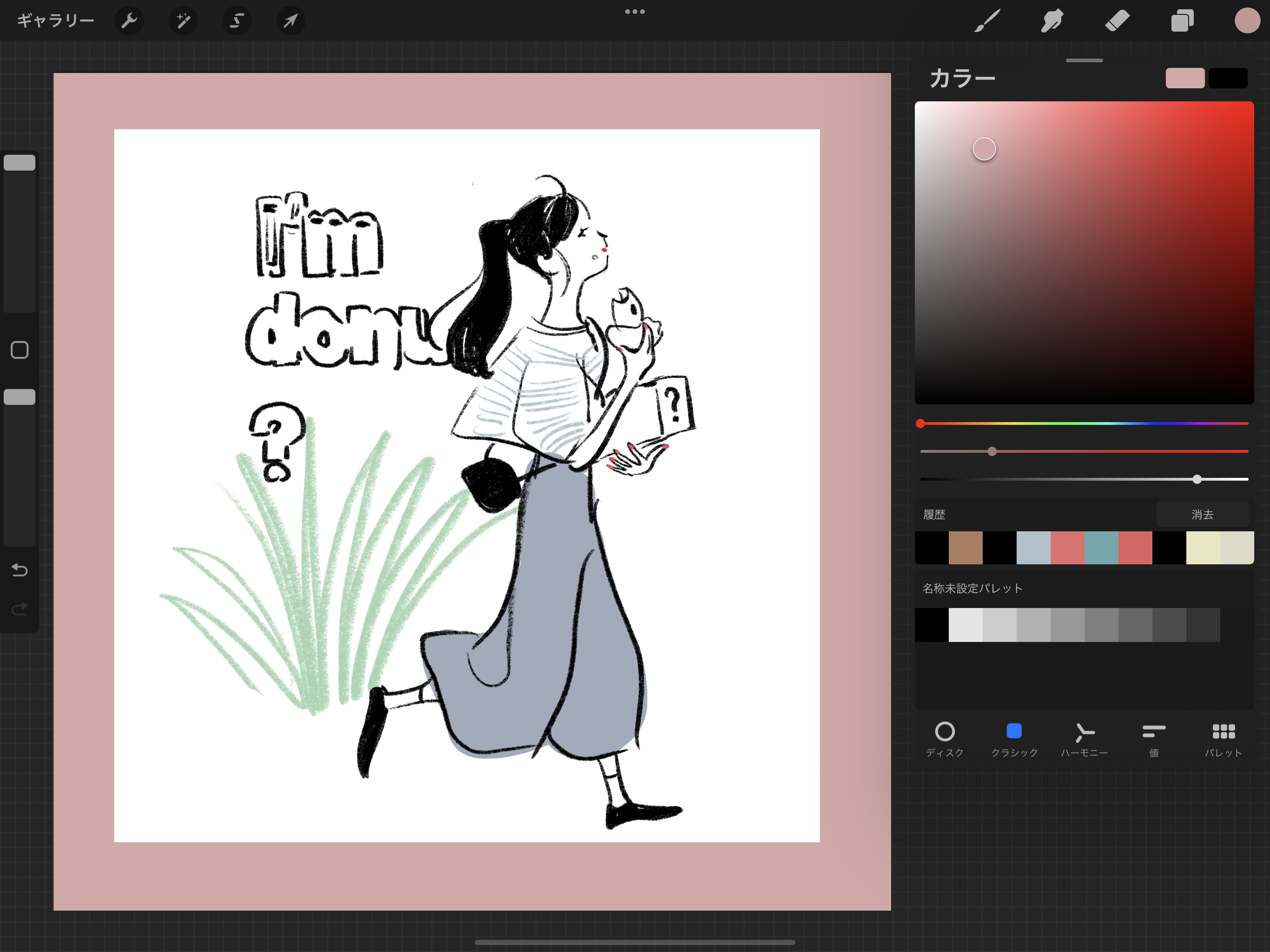Open the Actions wrench menu
This screenshot has width=1270, height=952.
129,21
